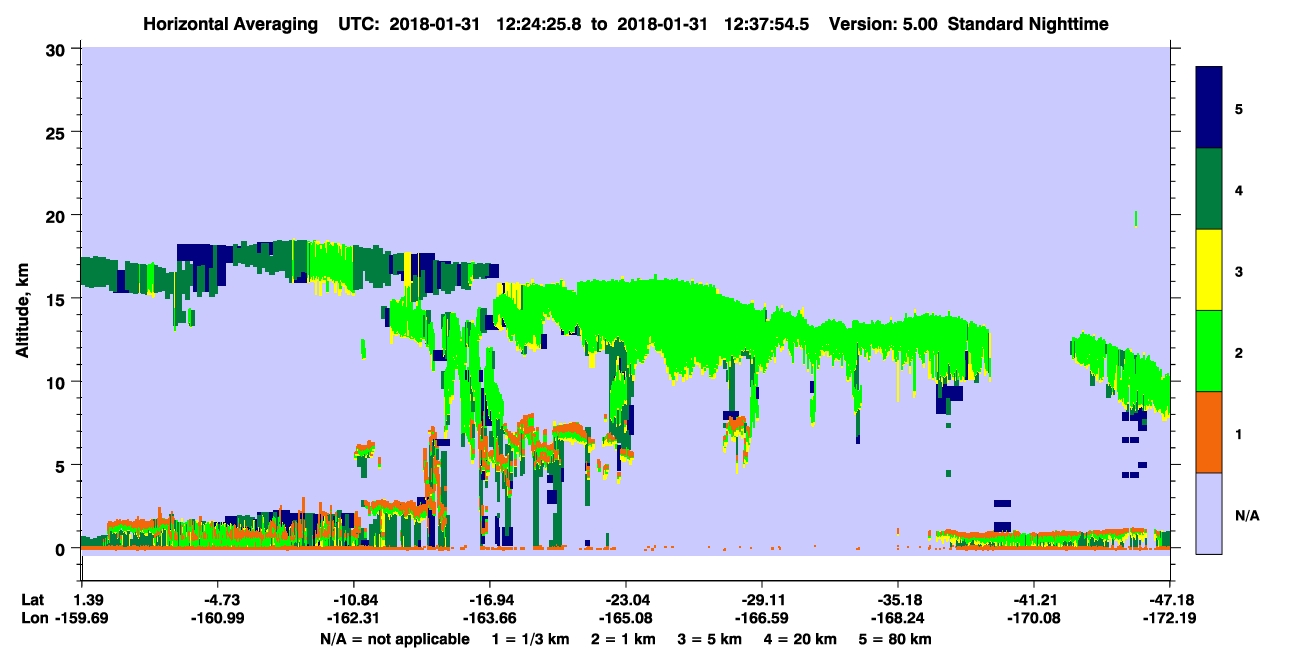This screenshot has height=667, width=1300.
Task: Click the dark green level 4 colorbar segment
Action: (1209, 189)
